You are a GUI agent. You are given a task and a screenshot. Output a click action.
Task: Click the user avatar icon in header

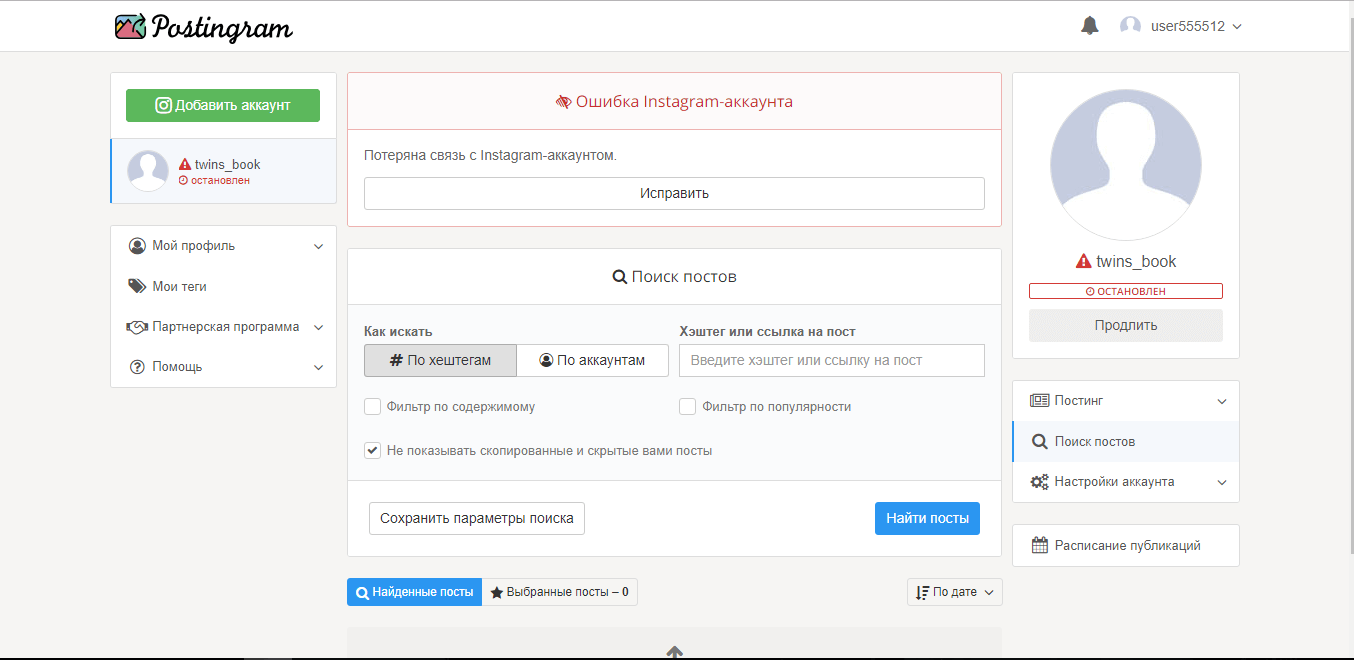coord(1130,26)
